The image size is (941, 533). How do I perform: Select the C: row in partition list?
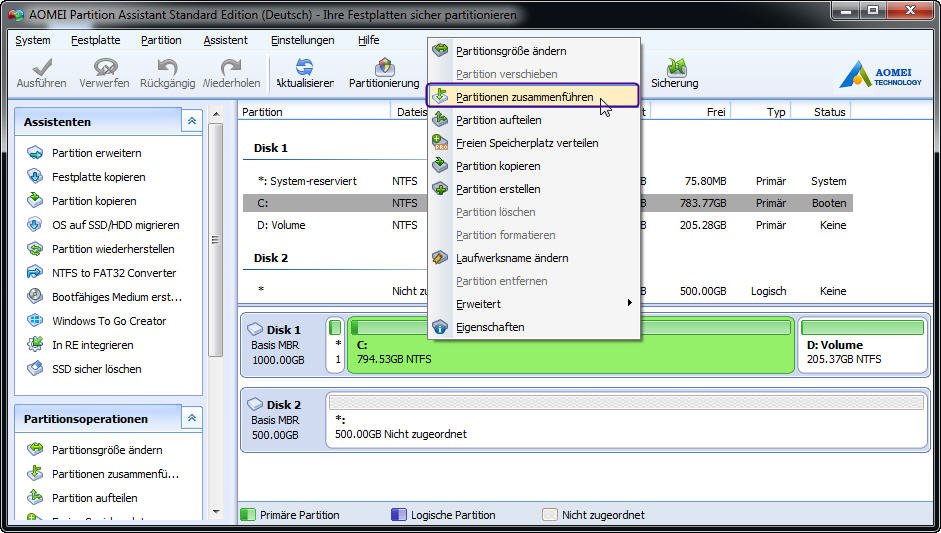coord(547,203)
